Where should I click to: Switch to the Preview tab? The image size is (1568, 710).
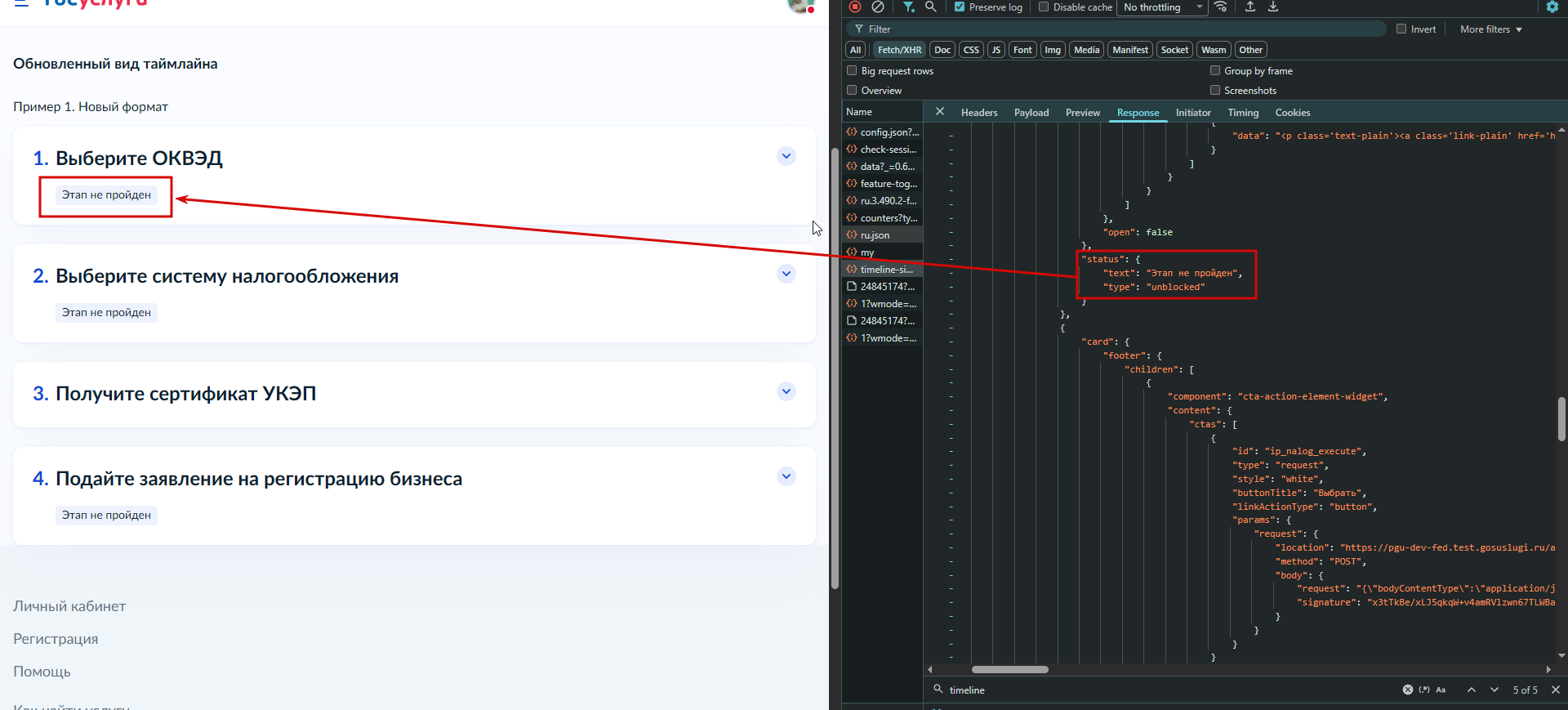1083,113
